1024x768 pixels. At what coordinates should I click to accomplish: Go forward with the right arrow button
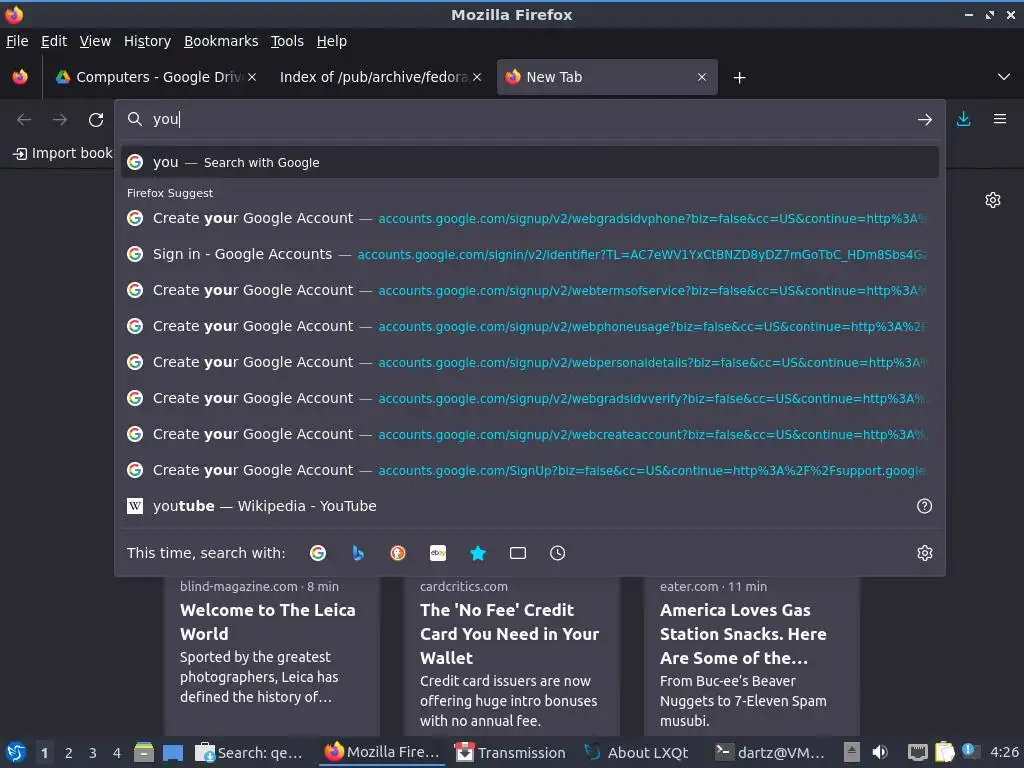(x=59, y=120)
